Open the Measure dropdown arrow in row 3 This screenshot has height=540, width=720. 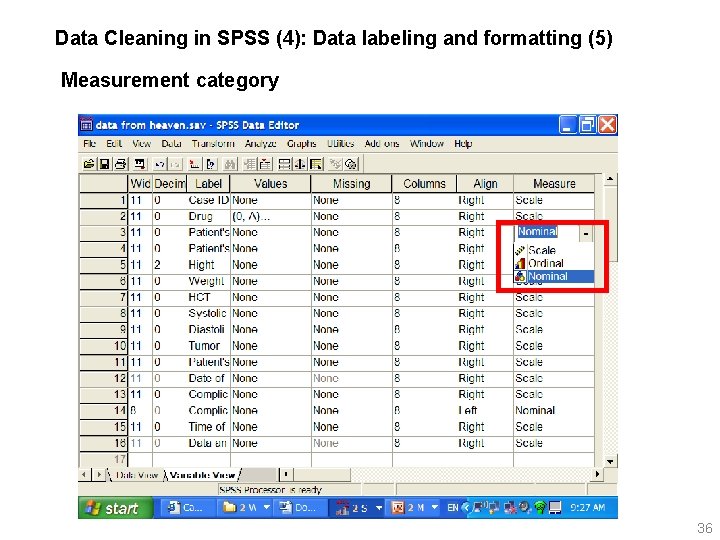(585, 233)
